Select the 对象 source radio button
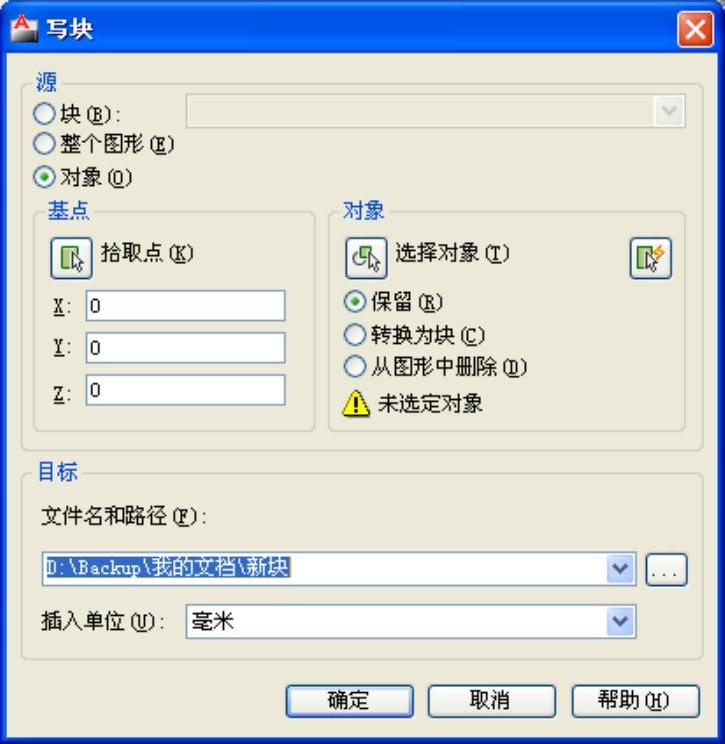 [45, 177]
